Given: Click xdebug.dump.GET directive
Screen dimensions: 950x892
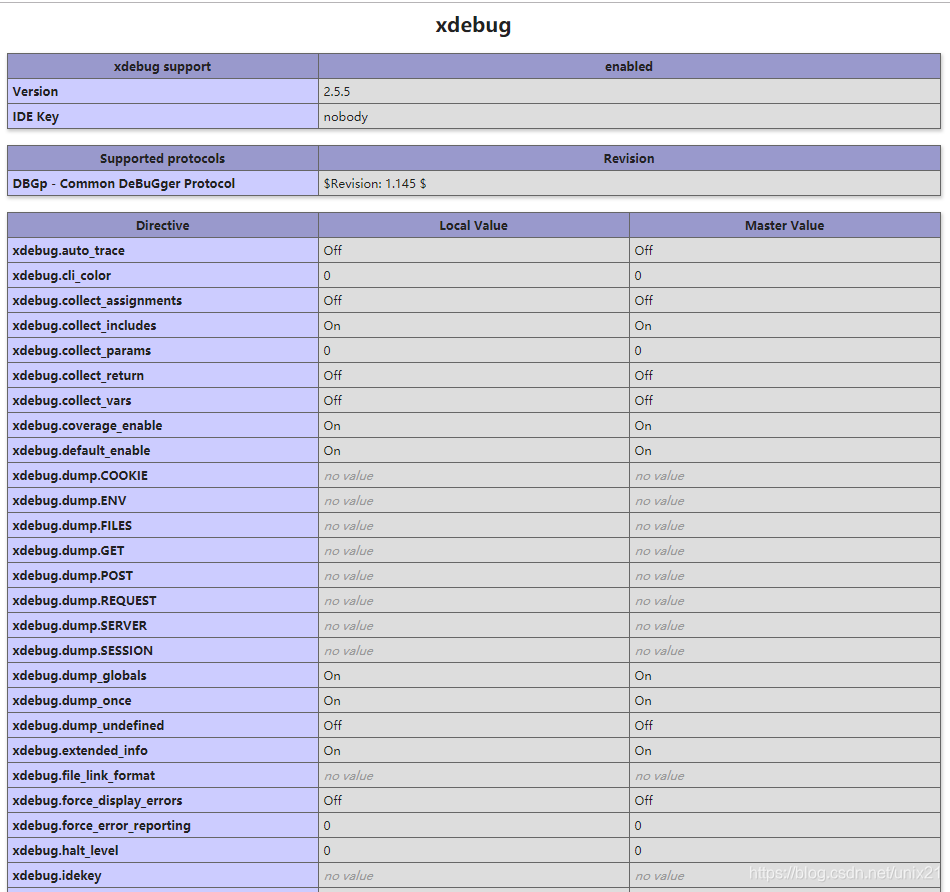Looking at the screenshot, I should [x=68, y=550].
